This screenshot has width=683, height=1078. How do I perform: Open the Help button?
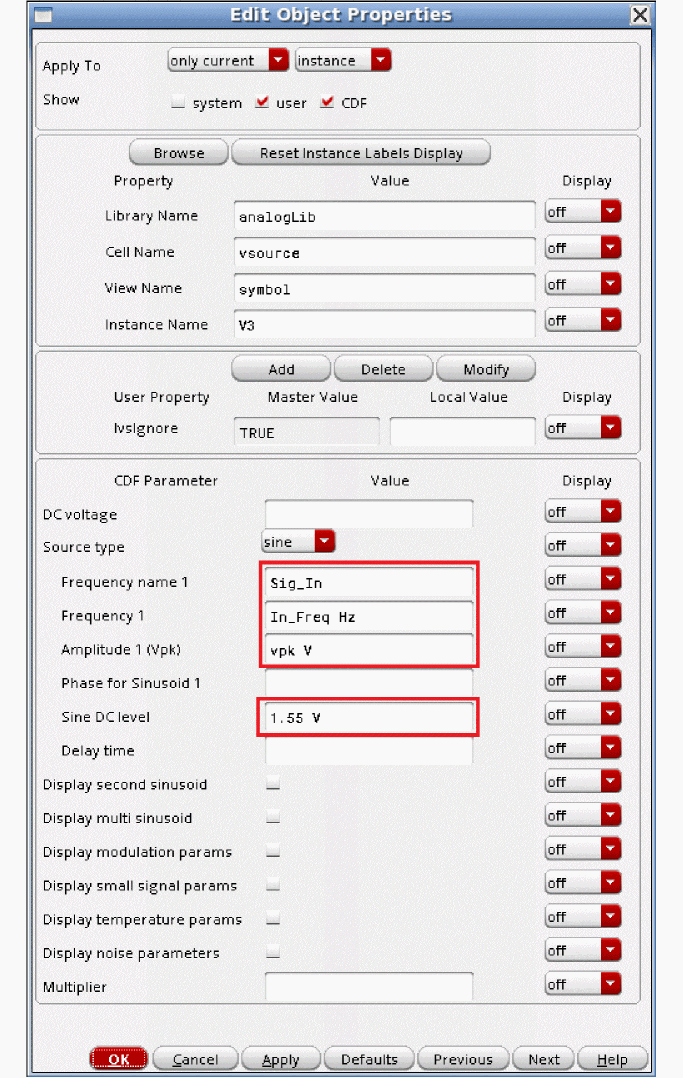pos(612,1059)
